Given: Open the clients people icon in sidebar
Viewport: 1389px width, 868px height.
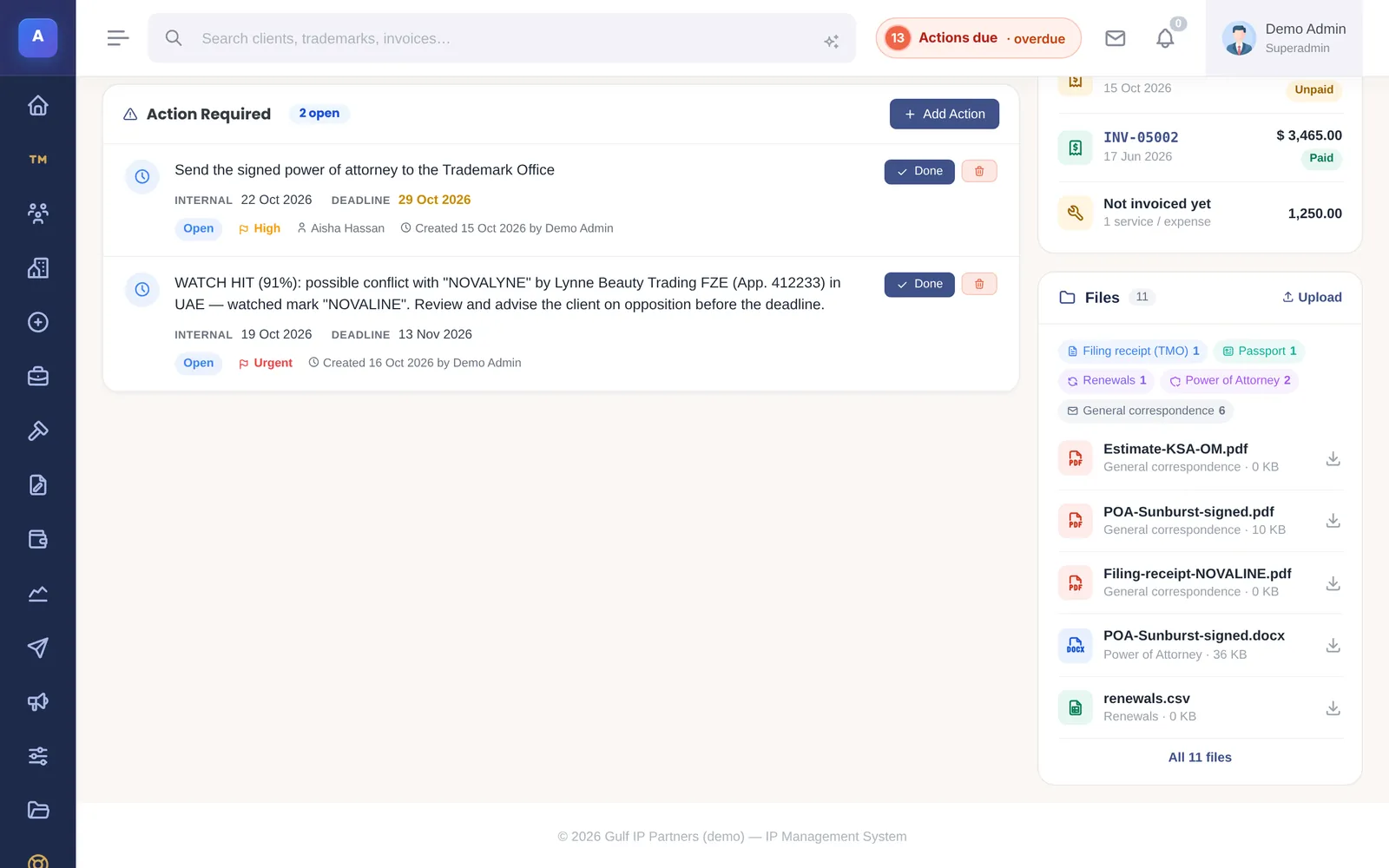Looking at the screenshot, I should point(37,214).
